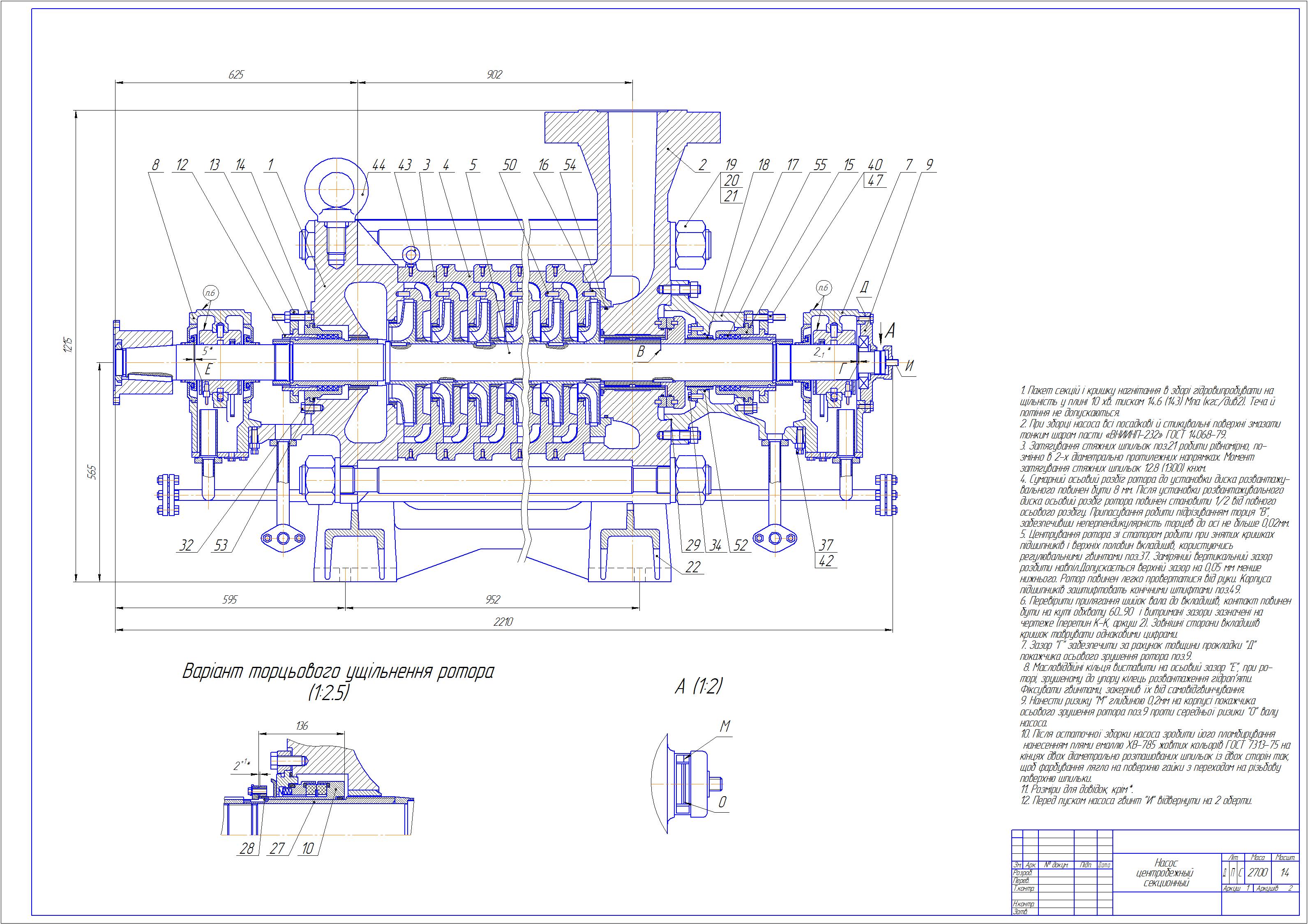Click the 952 bottom dimension value

(x=493, y=599)
